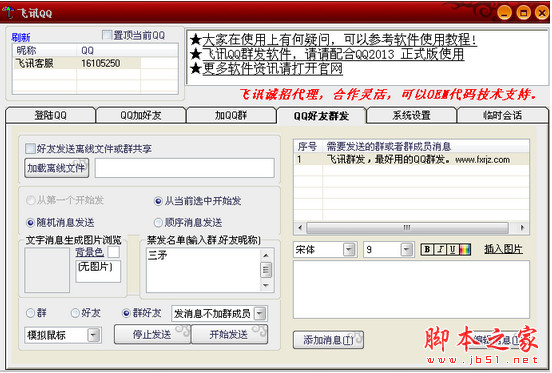Toggle bold formatting button B

[x=428, y=250]
